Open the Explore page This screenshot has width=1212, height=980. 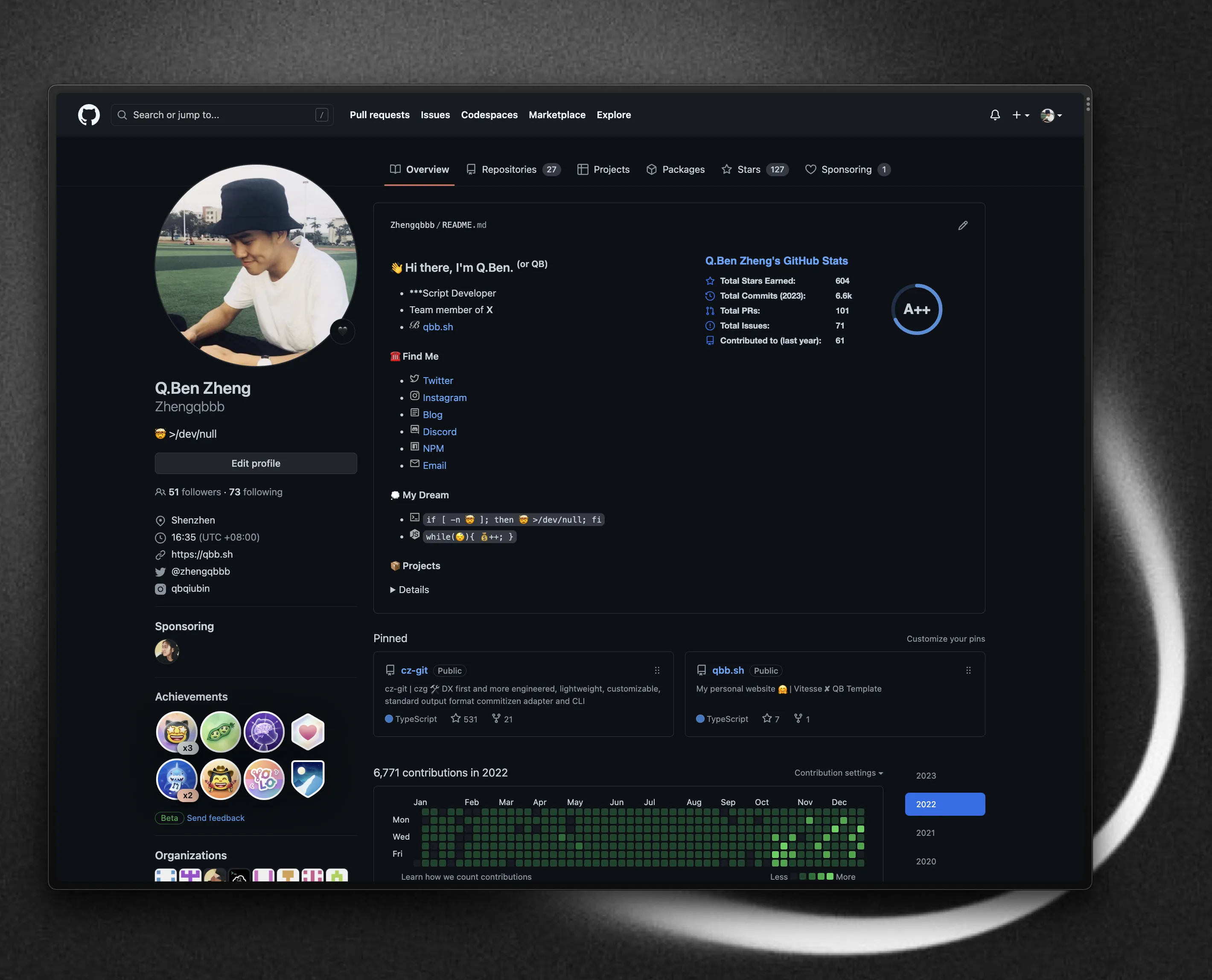coord(614,115)
